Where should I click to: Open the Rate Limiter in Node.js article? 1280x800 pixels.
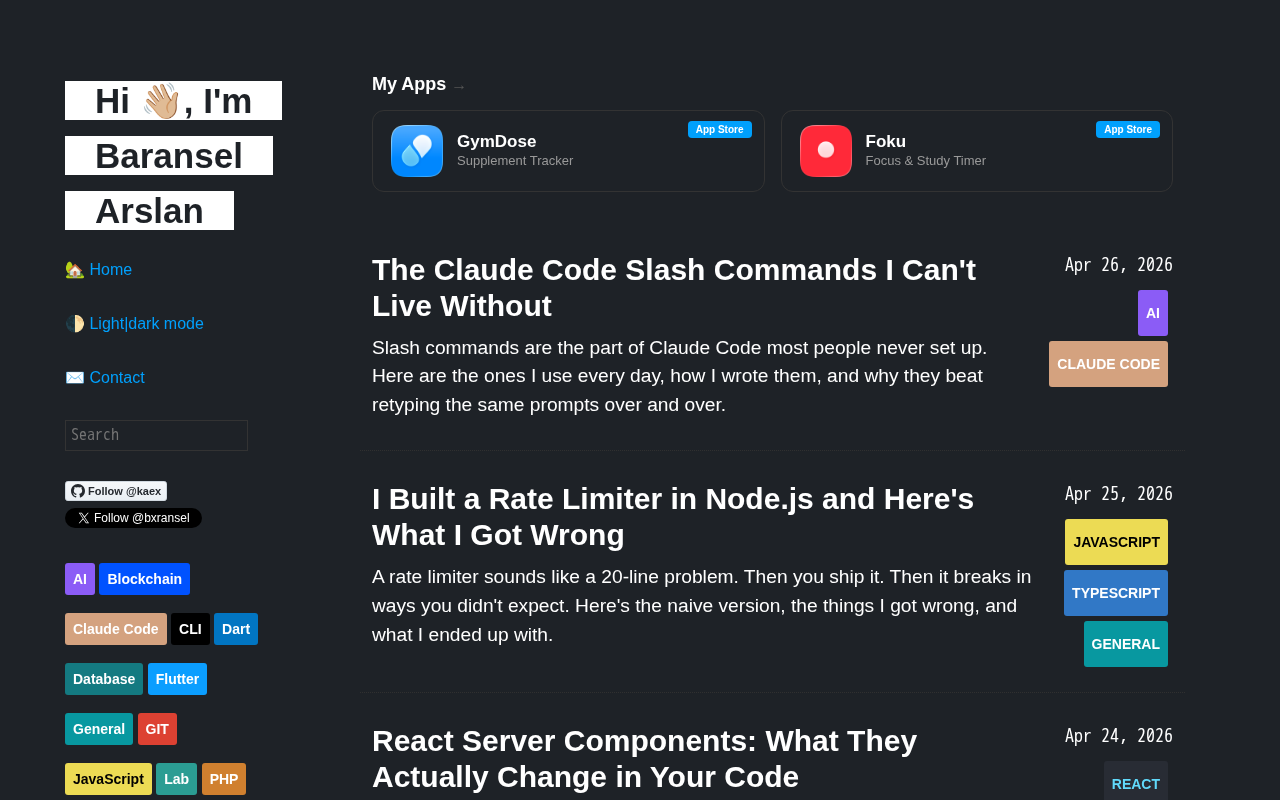[x=673, y=517]
